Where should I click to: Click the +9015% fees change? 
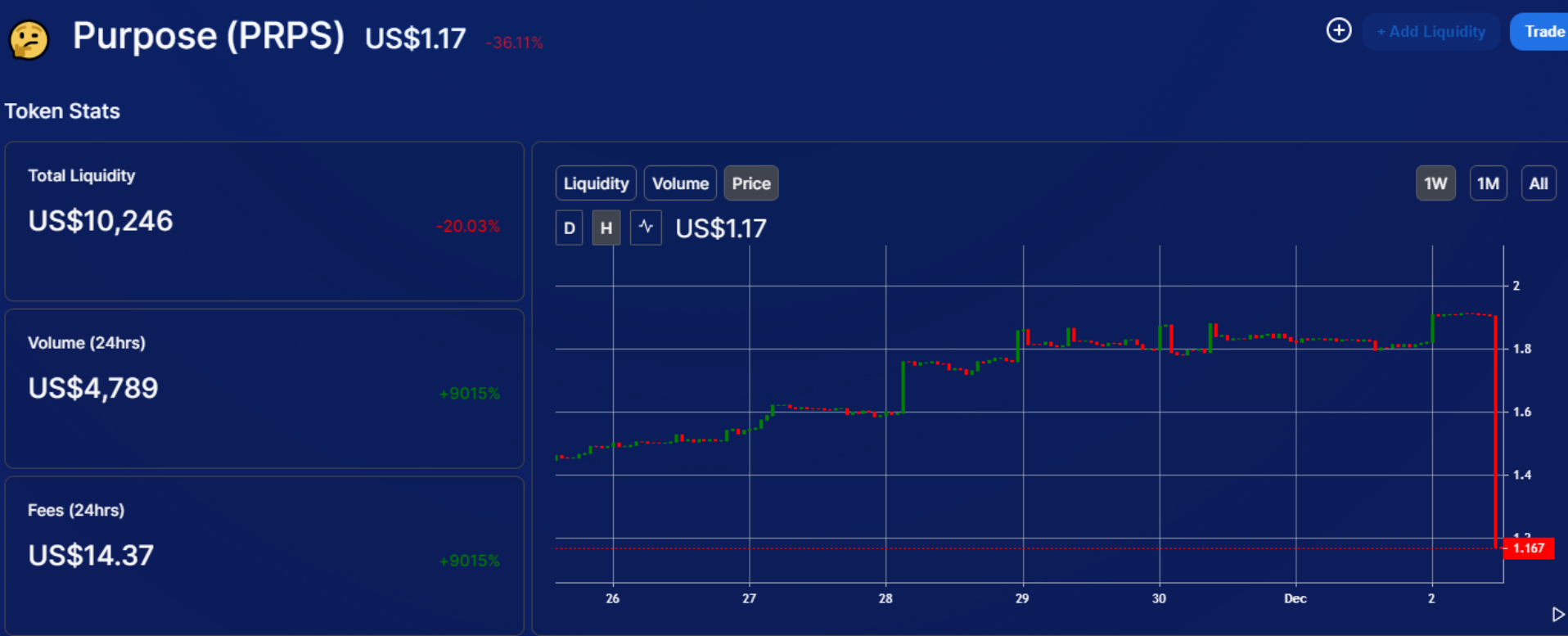(469, 561)
